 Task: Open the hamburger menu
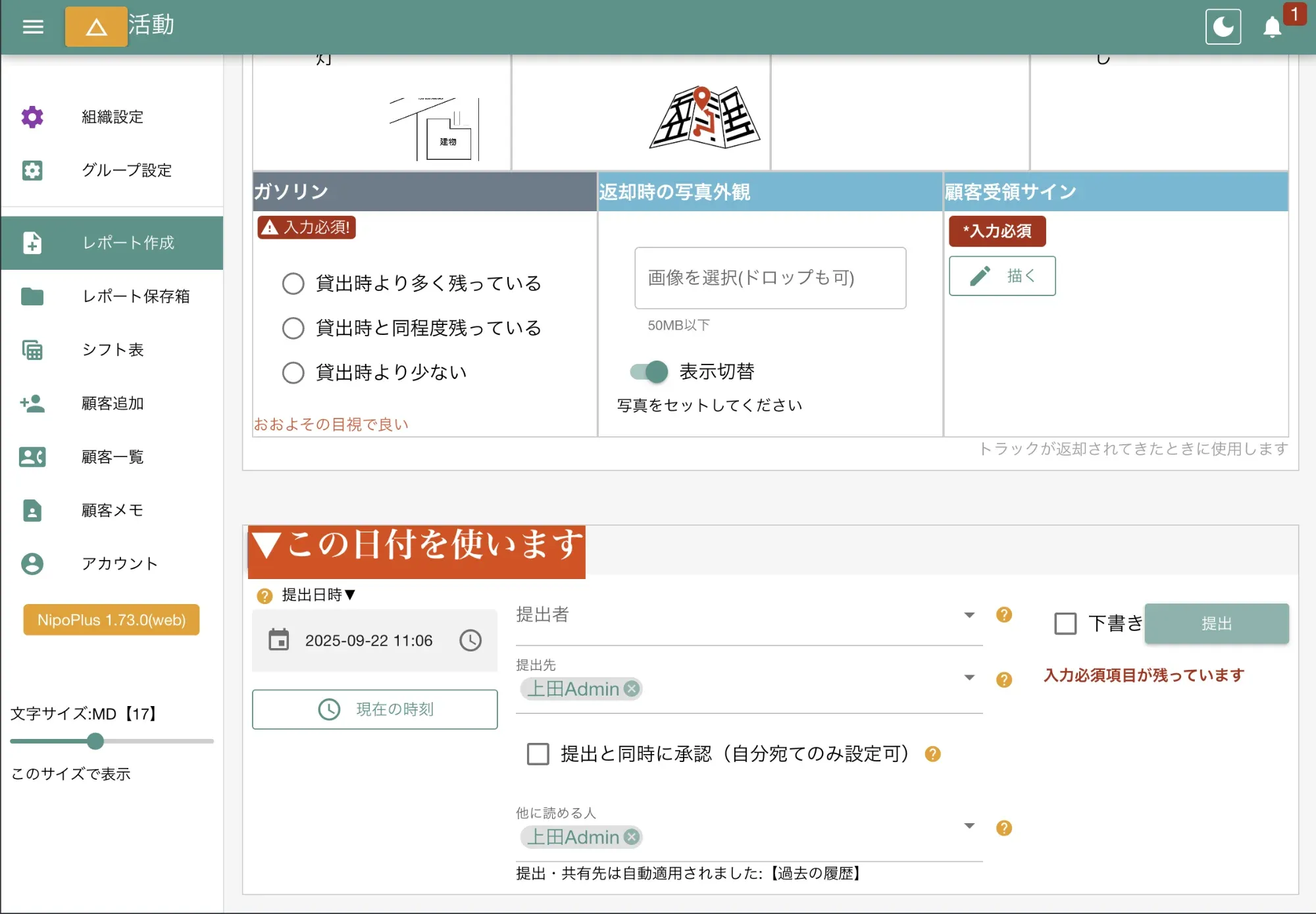pos(32,26)
